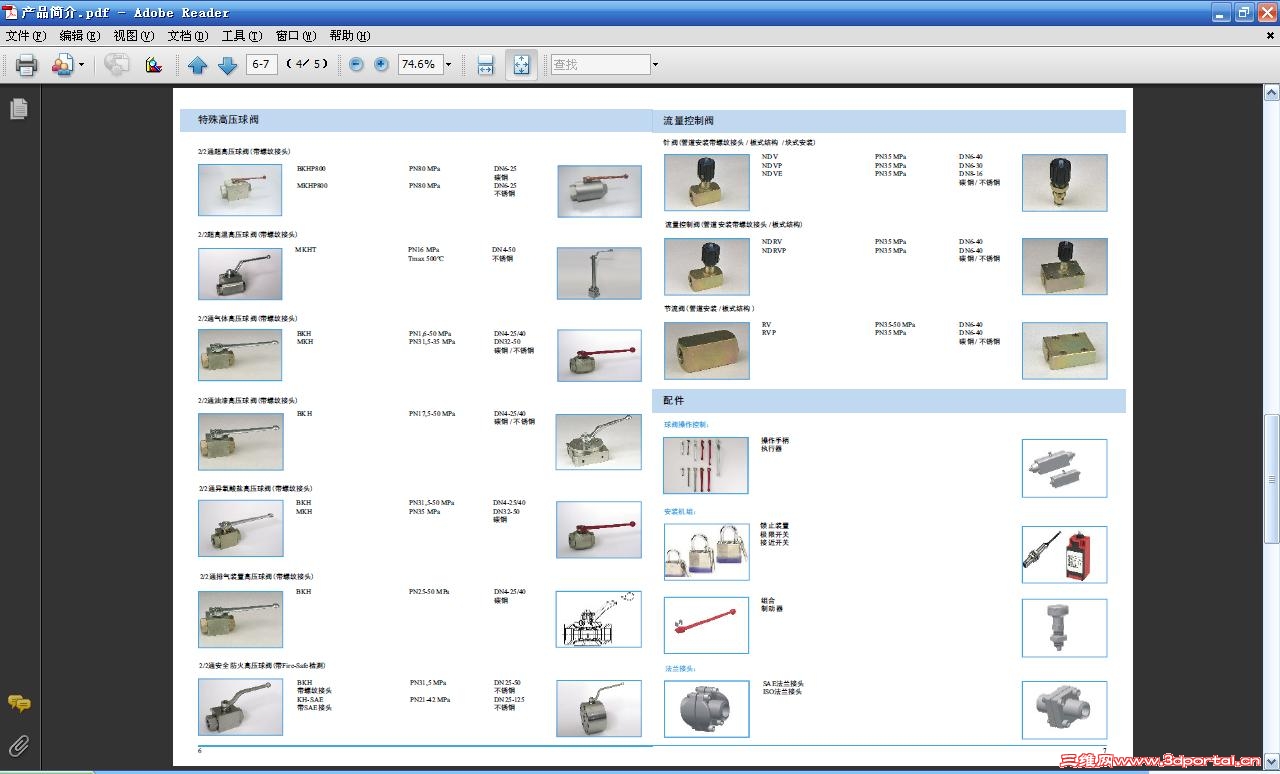
Task: Click the 操作手柄 label
Action: pos(775,440)
